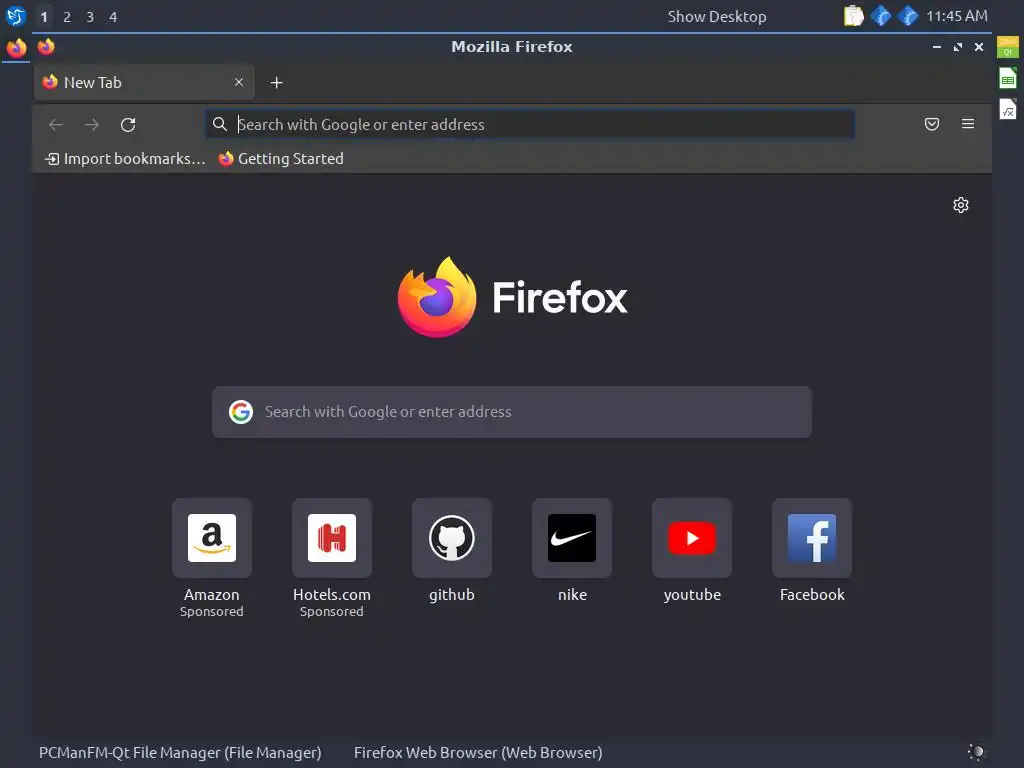Open the 11:45 AM clock
Viewport: 1024px width, 768px height.
tap(957, 16)
